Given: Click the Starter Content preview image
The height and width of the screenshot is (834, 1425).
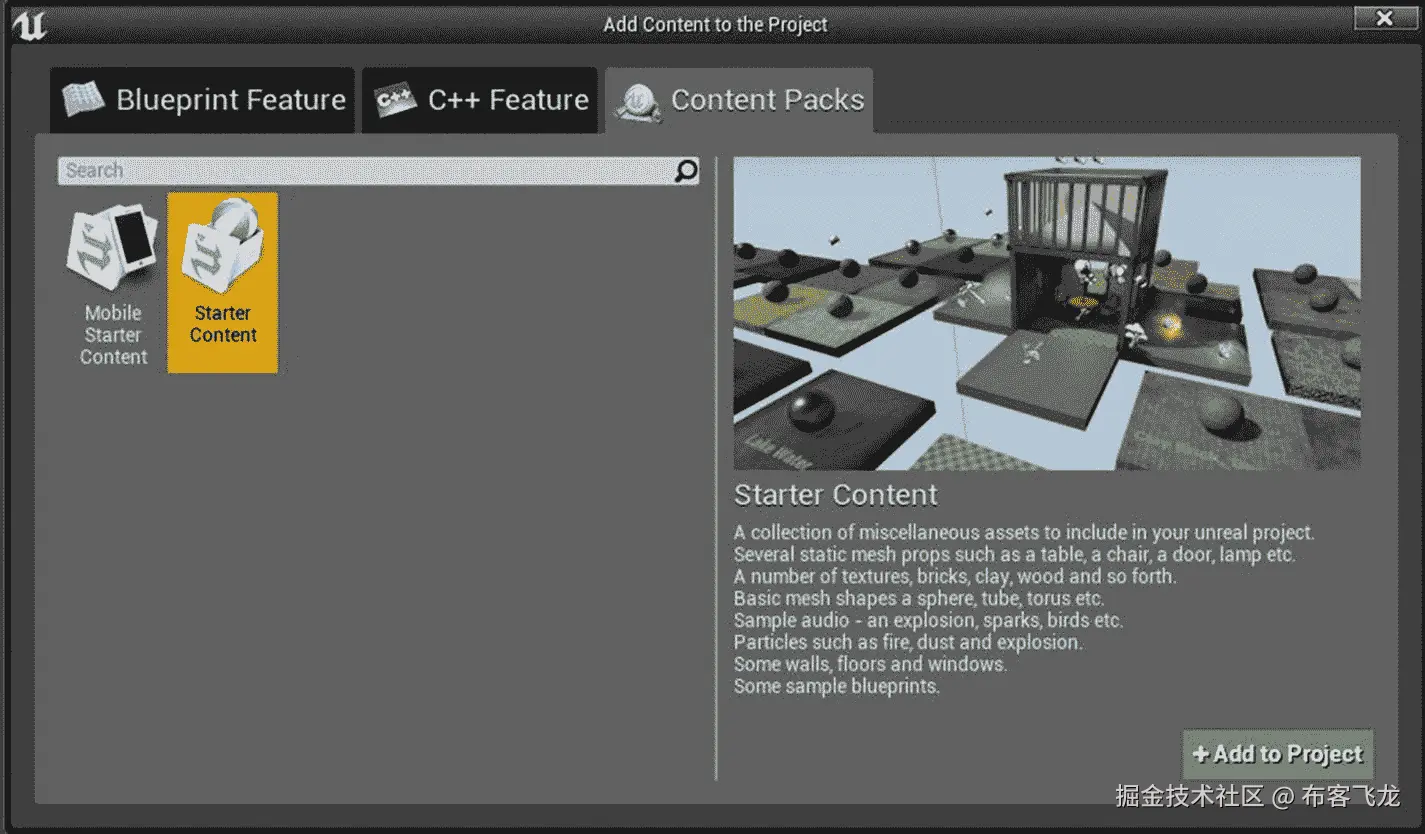Looking at the screenshot, I should pyautogui.click(x=1046, y=312).
